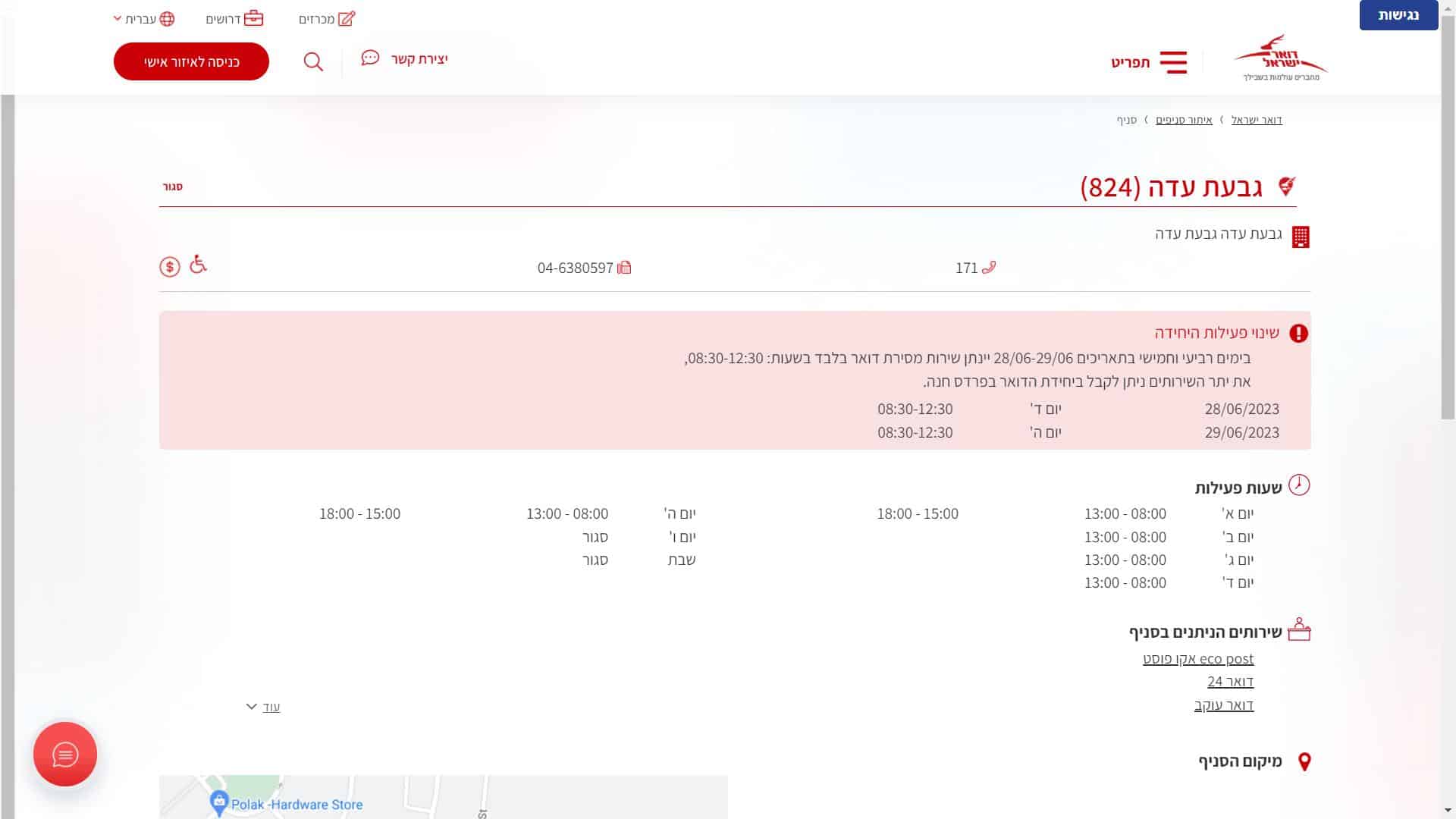Expand more services with עוד

click(x=264, y=707)
